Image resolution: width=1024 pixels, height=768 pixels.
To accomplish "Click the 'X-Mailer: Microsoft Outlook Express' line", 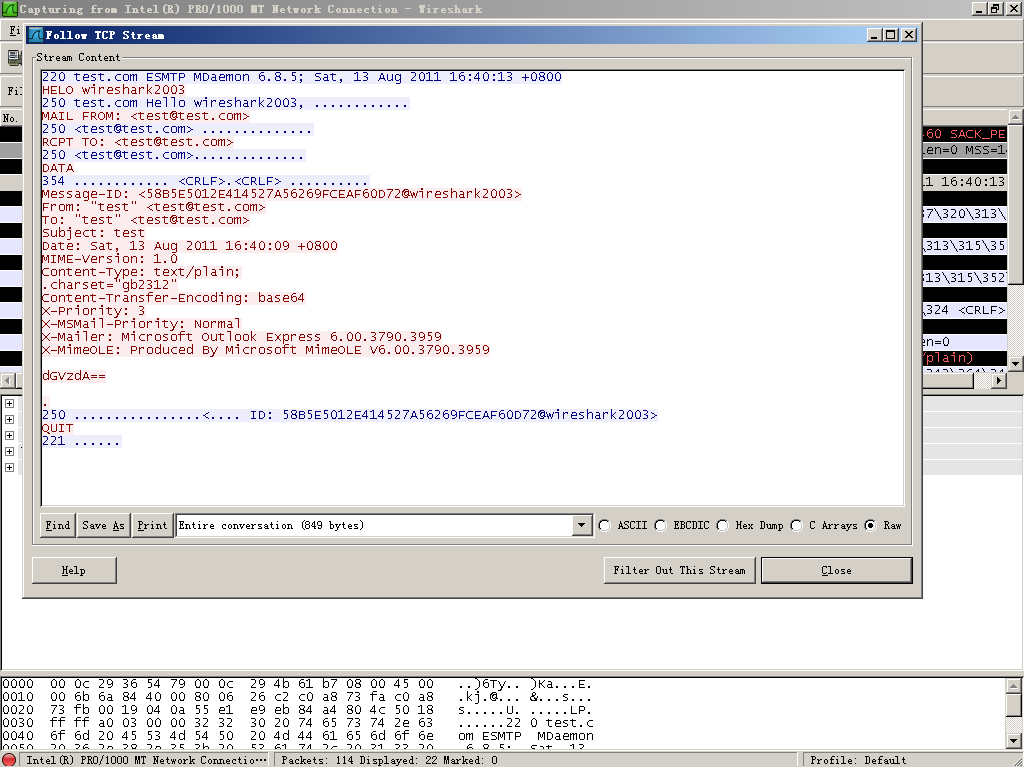I will [x=242, y=338].
